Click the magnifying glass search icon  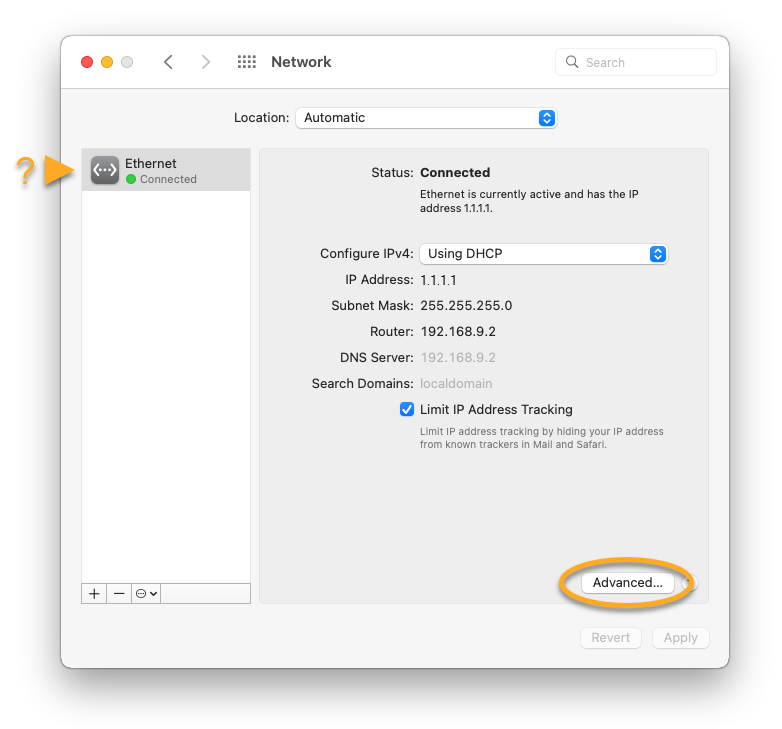coord(572,62)
